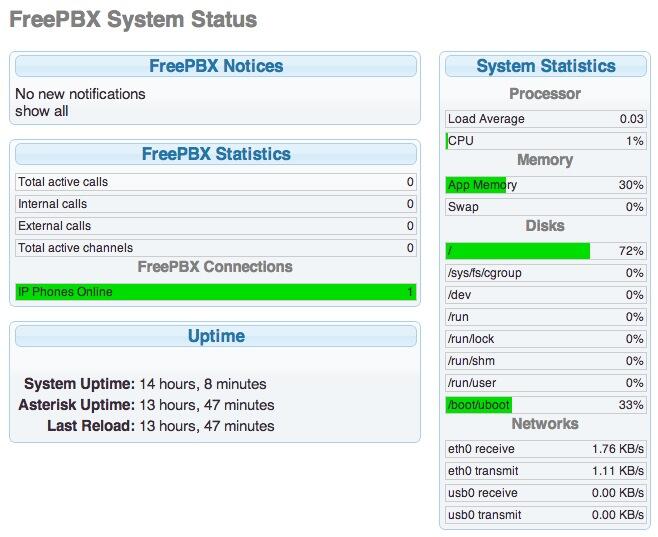Click the Swap 0% row
This screenshot has height=537, width=658.
(x=546, y=207)
